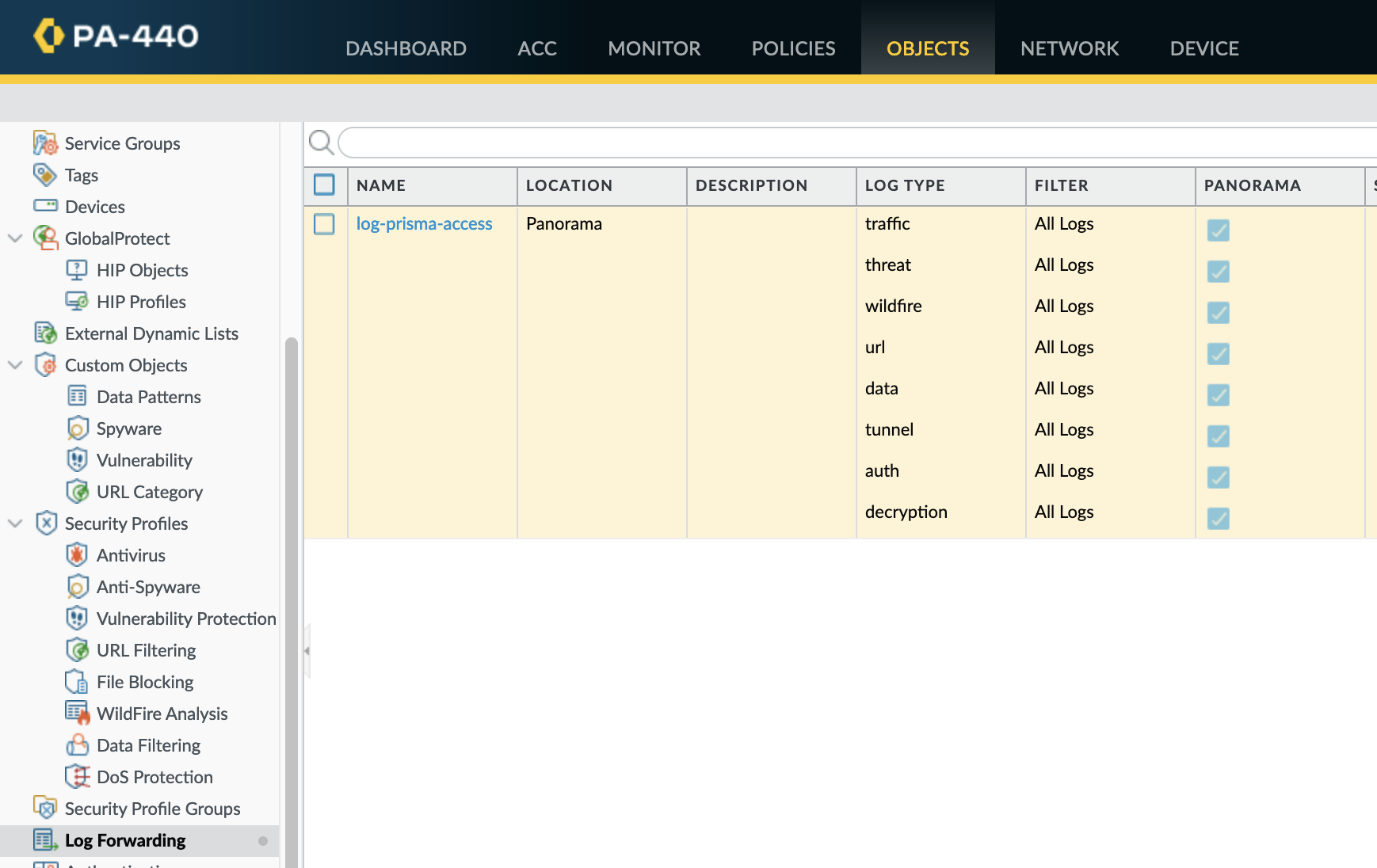The height and width of the screenshot is (868, 1377).
Task: Collapse the Custom Objects tree node
Action: point(15,364)
